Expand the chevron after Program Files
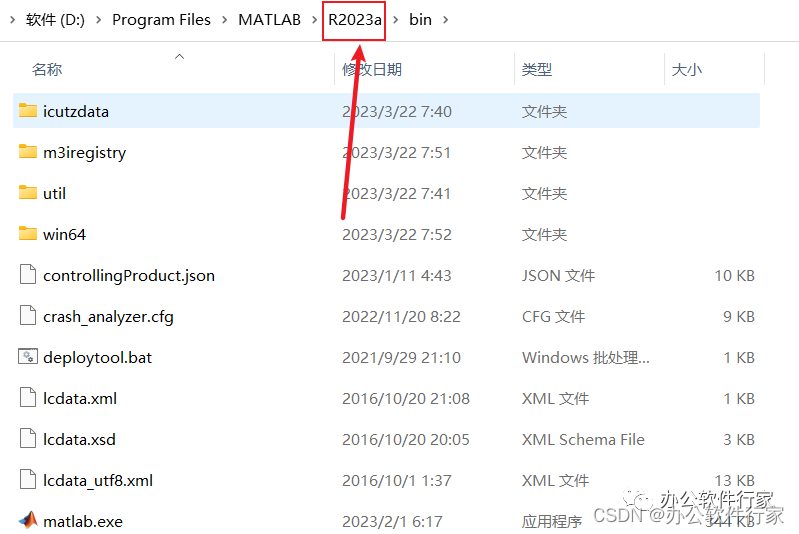The height and width of the screenshot is (534, 799). [x=224, y=19]
